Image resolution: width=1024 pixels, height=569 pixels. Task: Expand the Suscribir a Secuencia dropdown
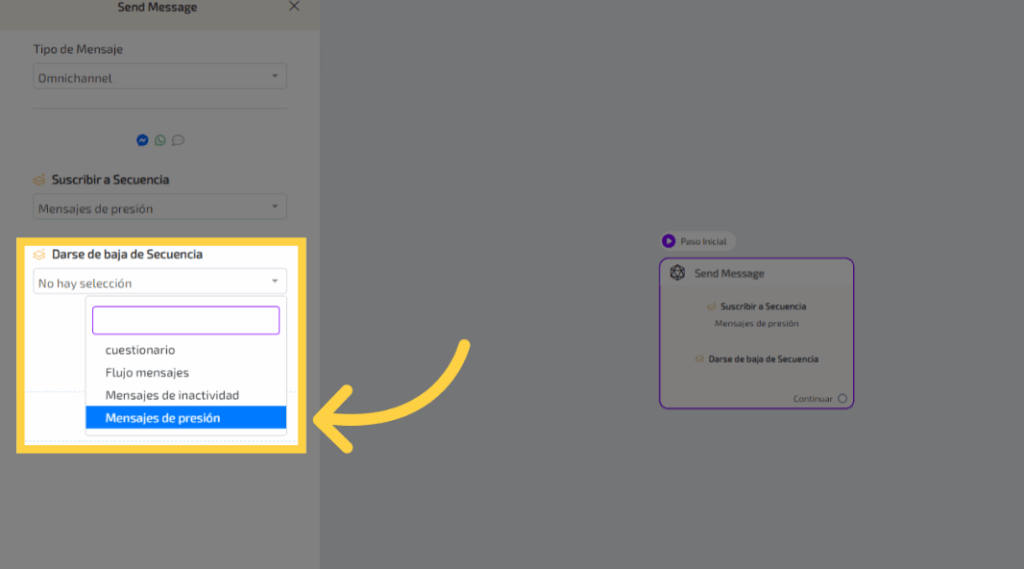click(x=160, y=208)
